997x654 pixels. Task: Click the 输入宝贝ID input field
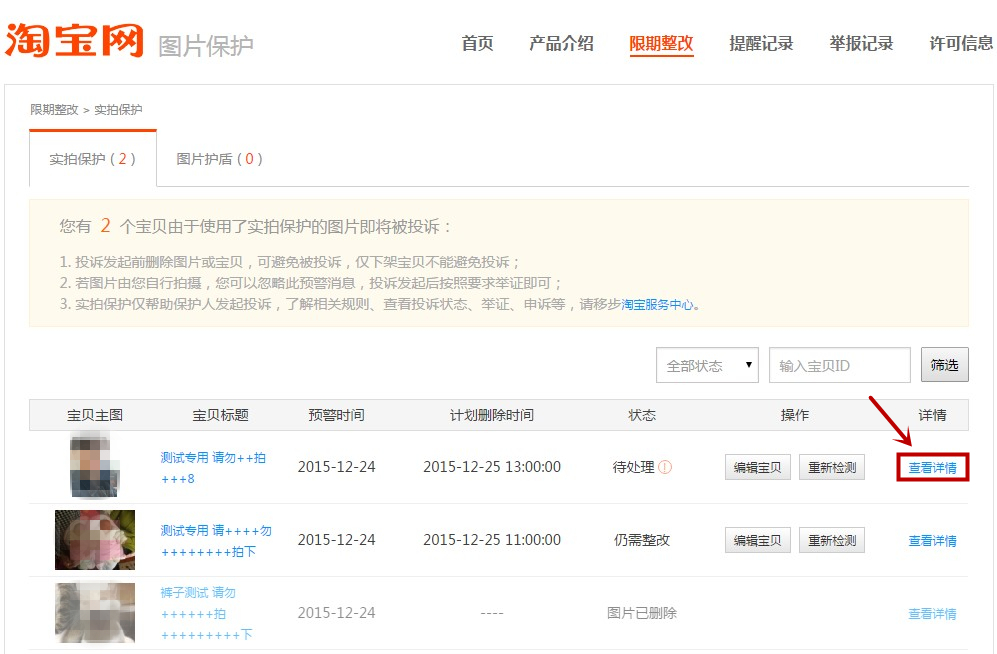pos(838,365)
